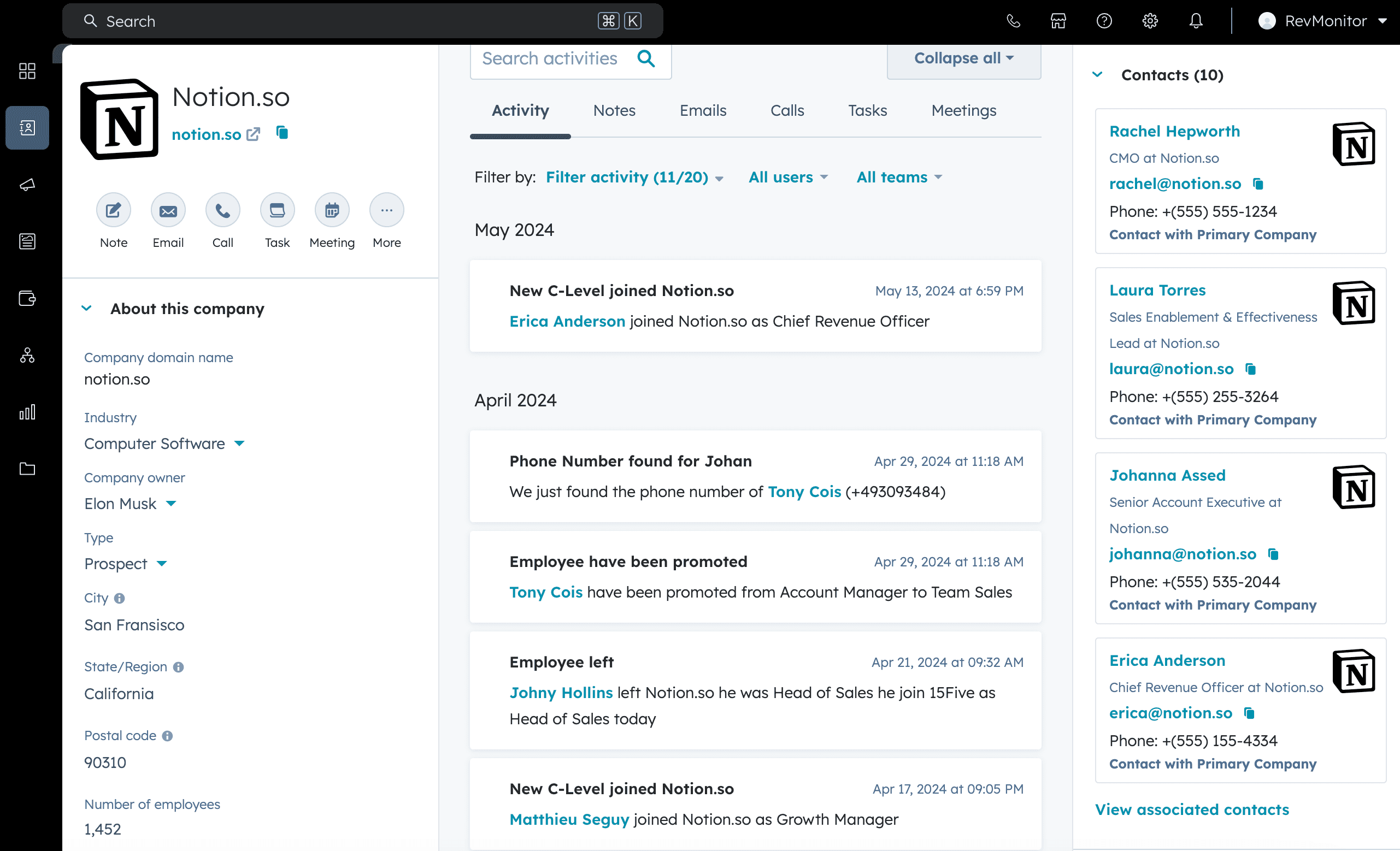Open Laura Torres contact record

[x=1157, y=290]
